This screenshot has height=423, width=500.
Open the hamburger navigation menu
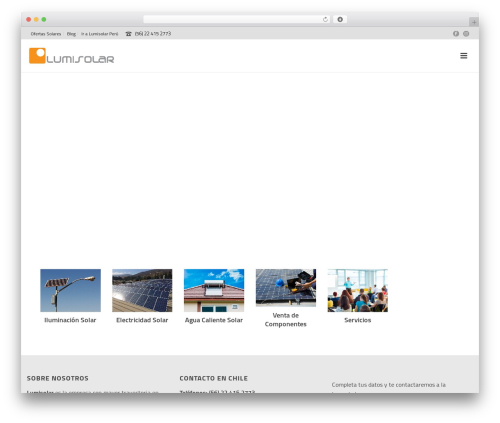click(463, 56)
